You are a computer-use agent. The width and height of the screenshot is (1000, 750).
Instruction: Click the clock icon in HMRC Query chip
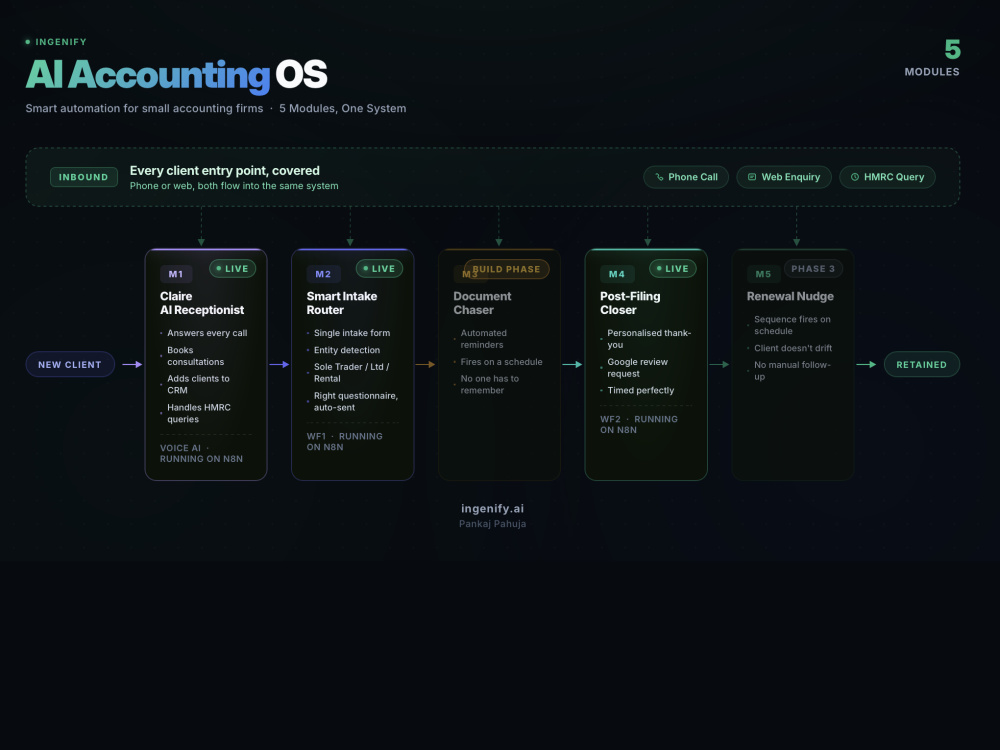click(855, 177)
